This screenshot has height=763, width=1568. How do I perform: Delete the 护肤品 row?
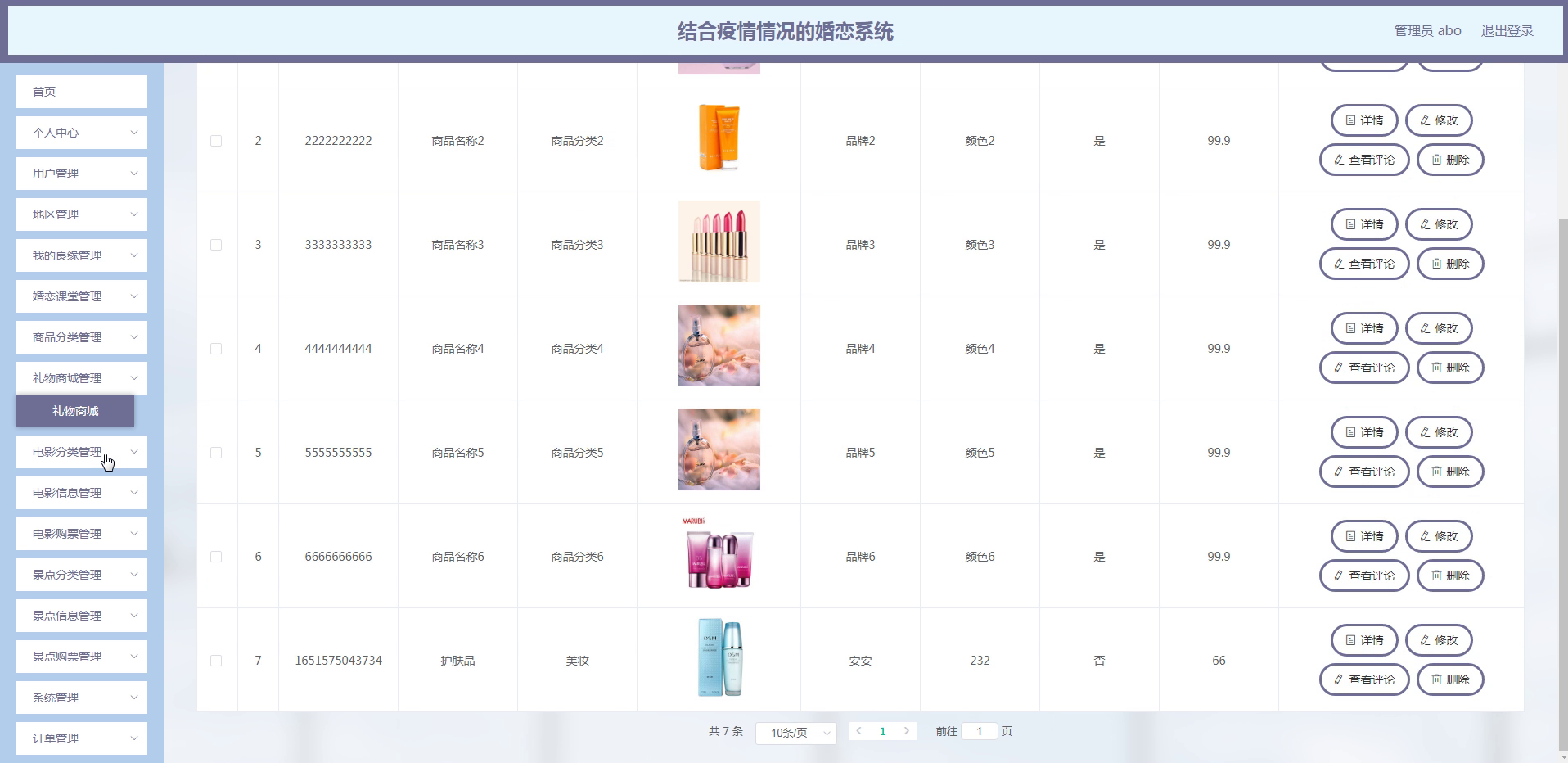[x=1450, y=679]
